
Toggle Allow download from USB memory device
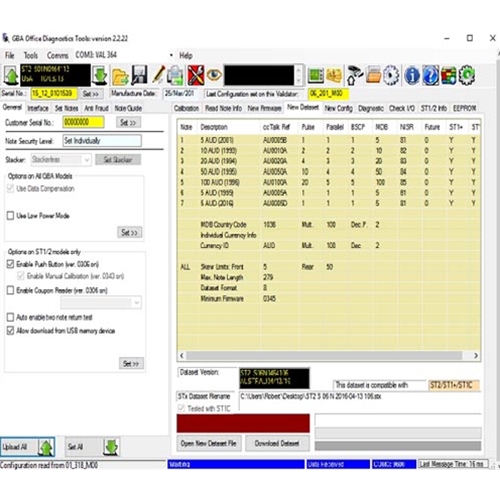point(10,331)
